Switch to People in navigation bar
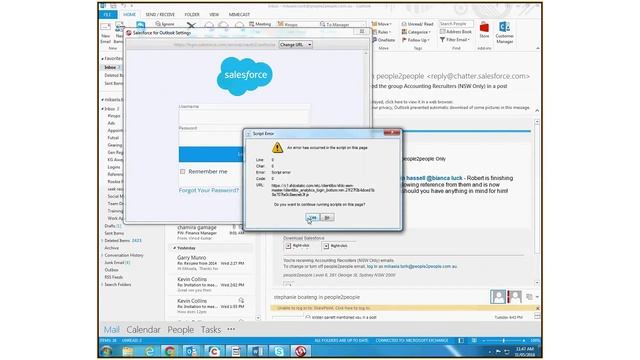Image resolution: width=640 pixels, height=360 pixels. pyautogui.click(x=180, y=329)
